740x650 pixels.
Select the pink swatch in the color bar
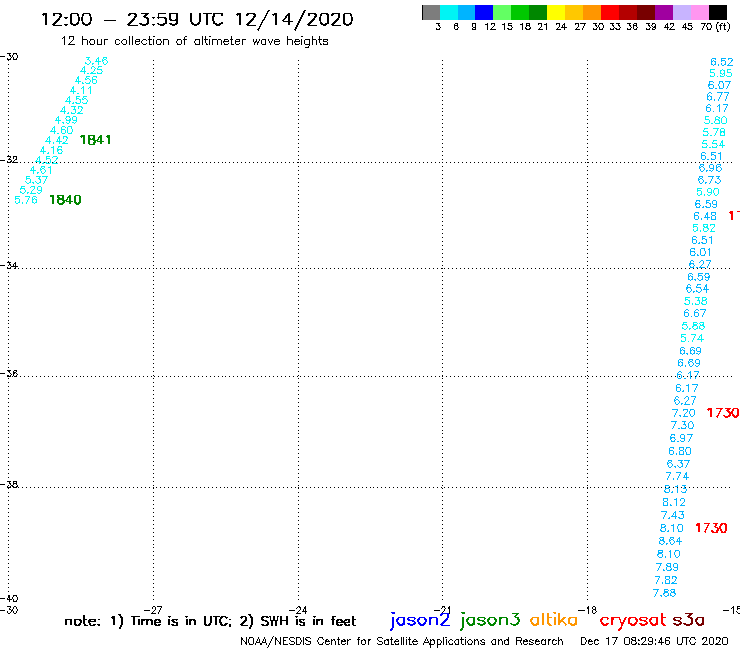click(x=700, y=12)
